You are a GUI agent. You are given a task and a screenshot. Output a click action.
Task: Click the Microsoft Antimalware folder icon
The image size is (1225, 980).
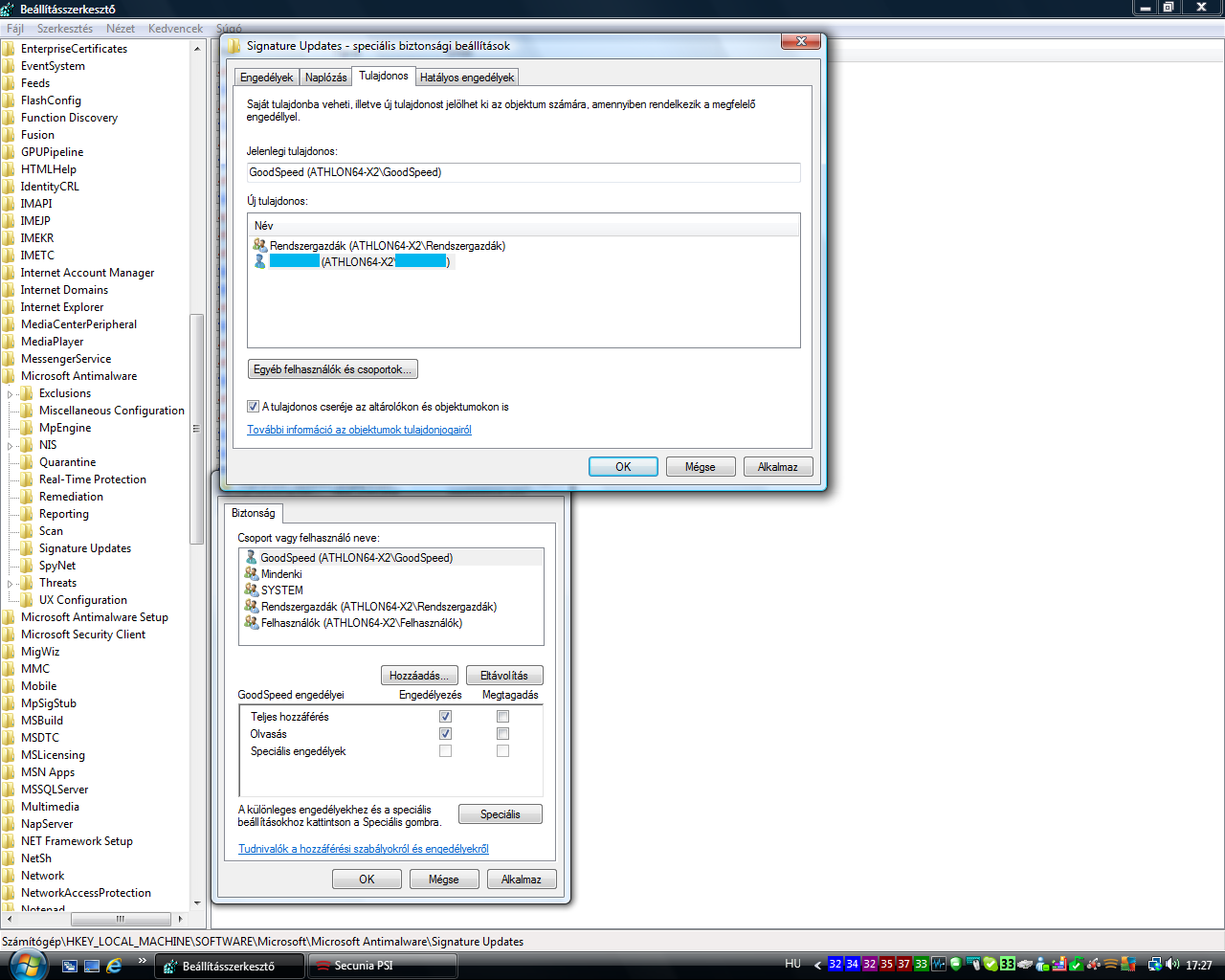coord(9,376)
